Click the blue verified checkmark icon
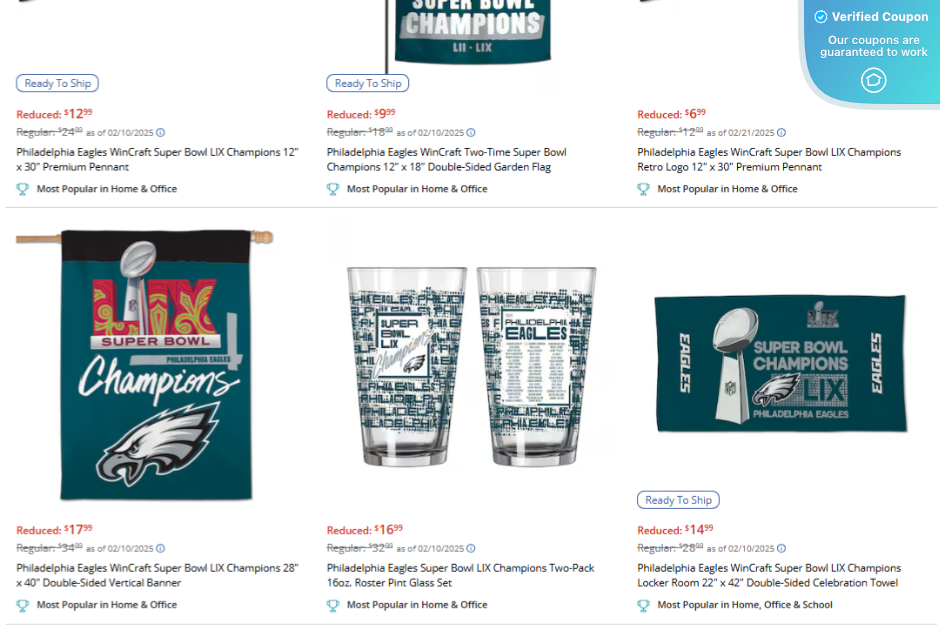Image resolution: width=940 pixels, height=630 pixels. pos(820,16)
